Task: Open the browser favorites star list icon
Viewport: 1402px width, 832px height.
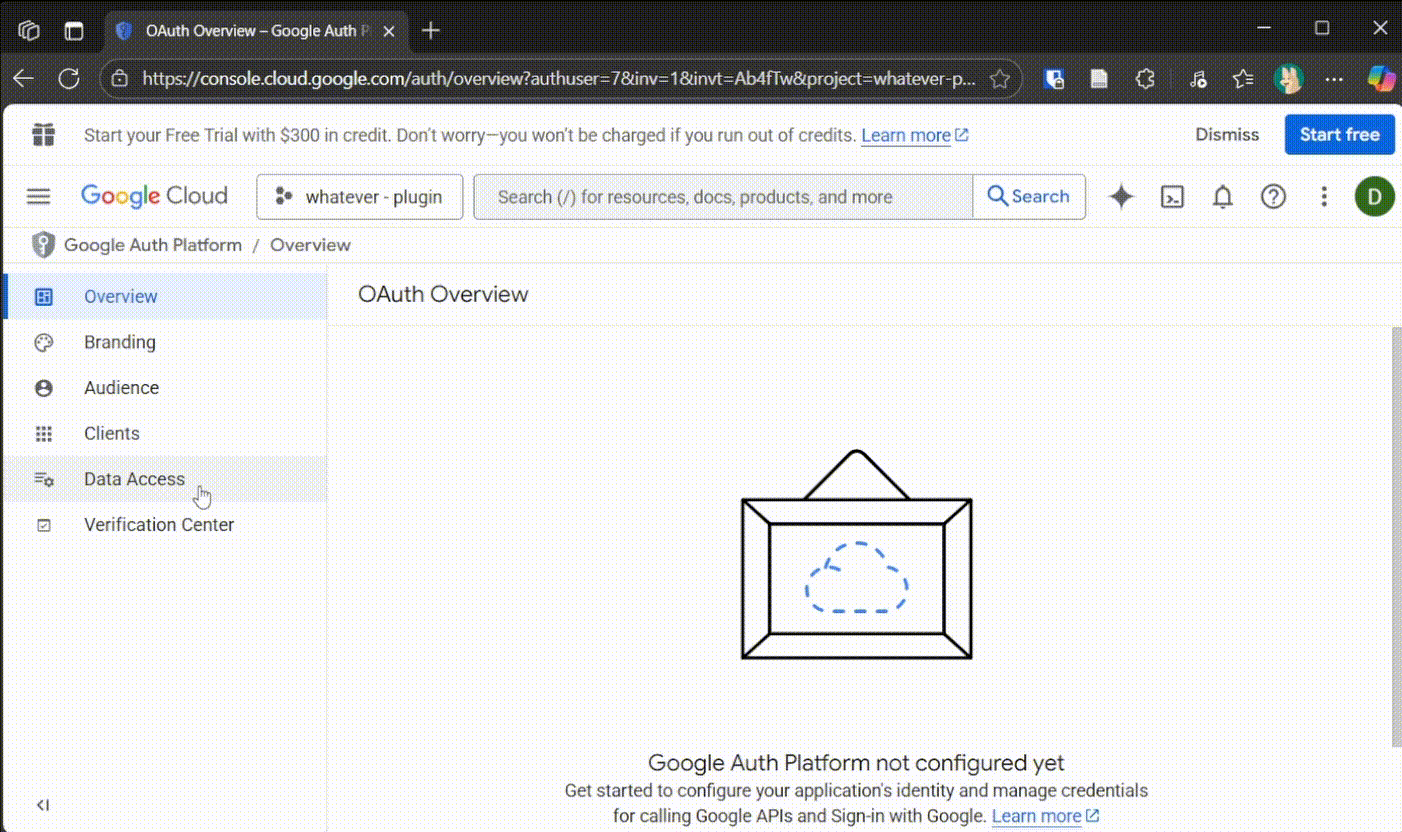Action: [1242, 79]
